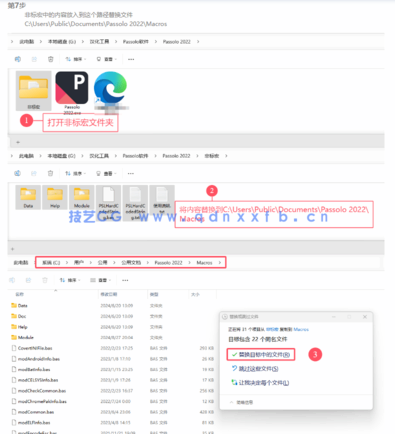Add a new tab with the plus in the first tab strip
The height and width of the screenshot is (434, 395).
point(18,142)
